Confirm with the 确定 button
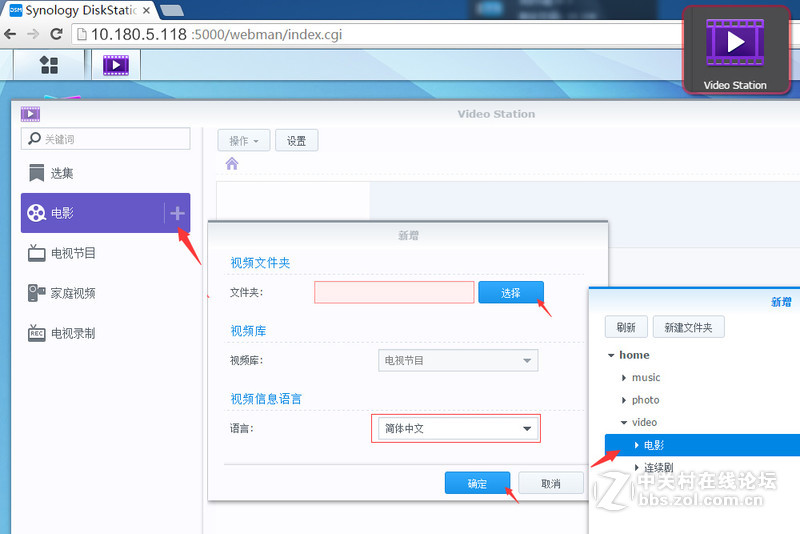The width and height of the screenshot is (800, 534). point(477,483)
